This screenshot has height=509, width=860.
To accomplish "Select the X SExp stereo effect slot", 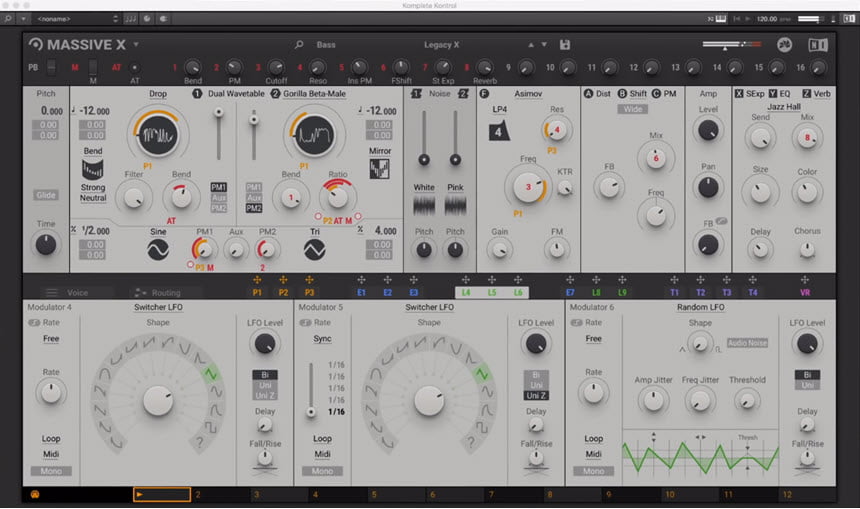I will (x=750, y=94).
